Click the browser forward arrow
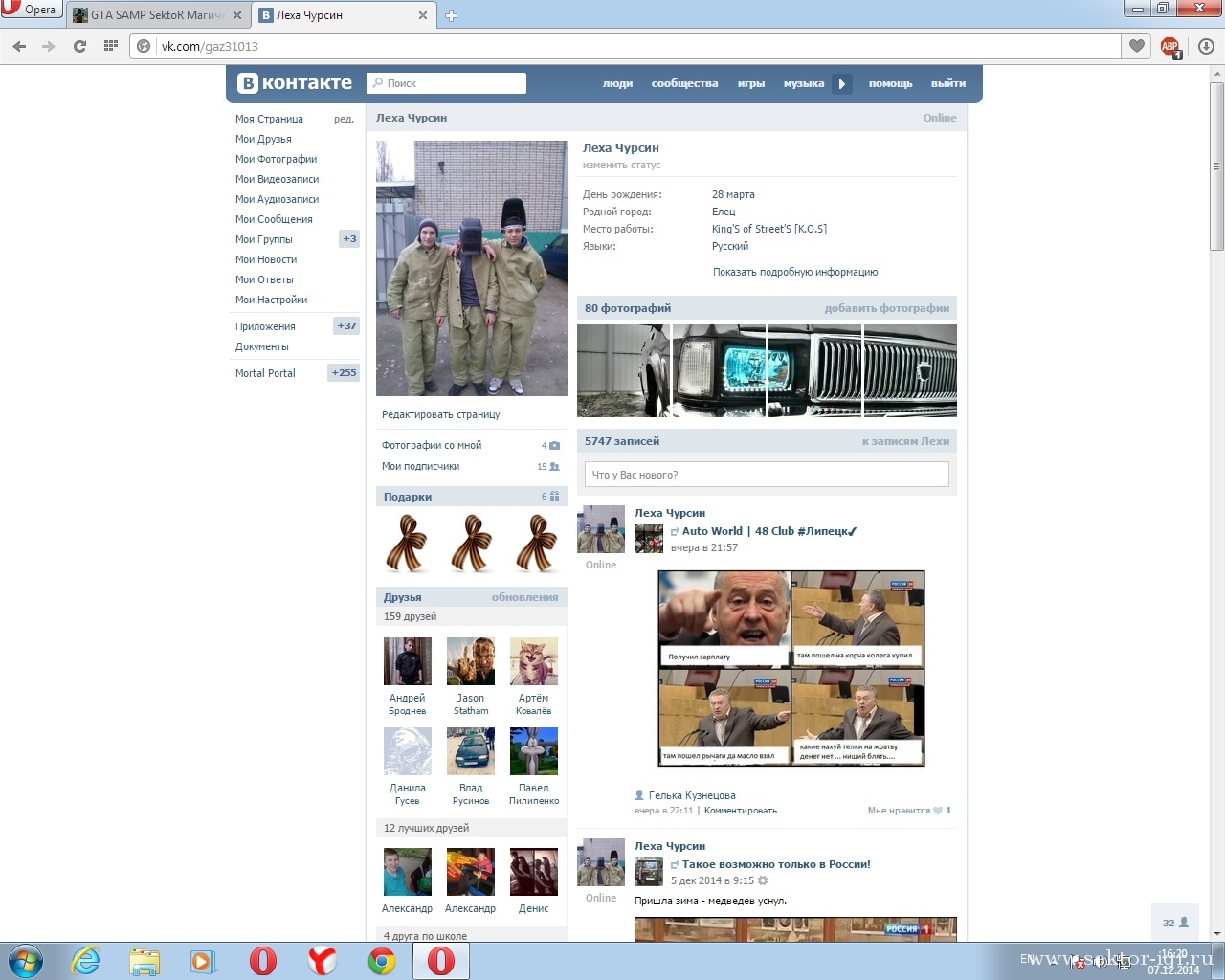The height and width of the screenshot is (980, 1225). 49,46
